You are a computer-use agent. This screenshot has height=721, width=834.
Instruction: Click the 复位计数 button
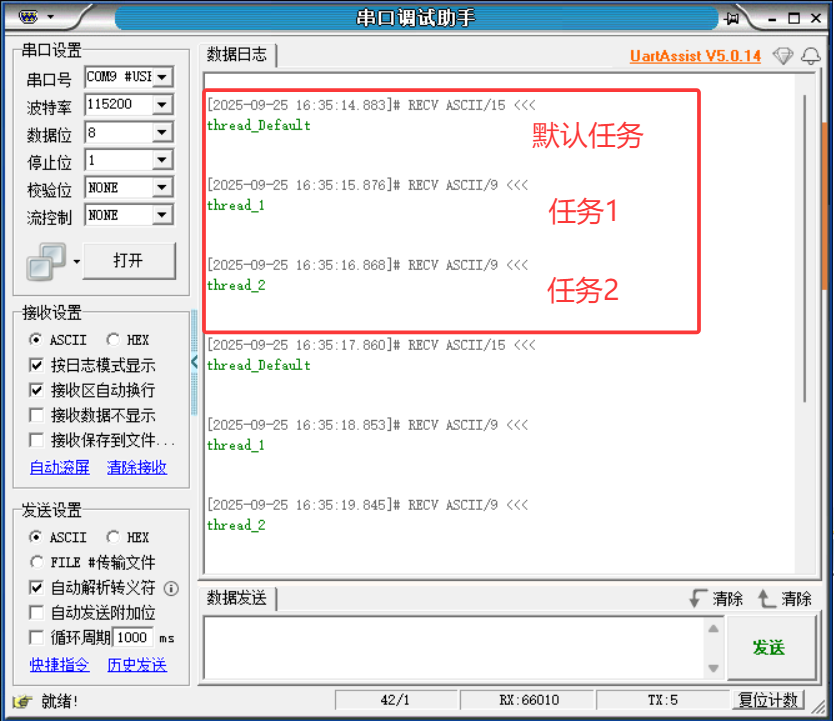point(768,700)
